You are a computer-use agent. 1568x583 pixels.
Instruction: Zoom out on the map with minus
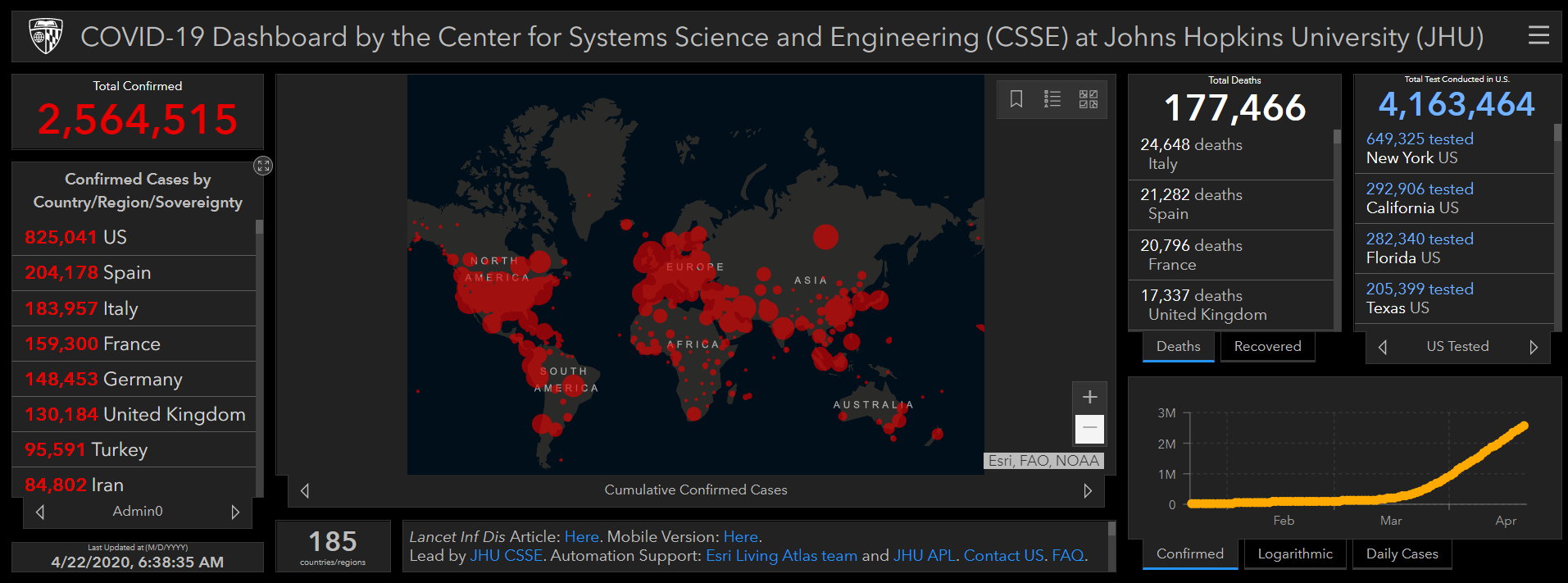click(1089, 428)
